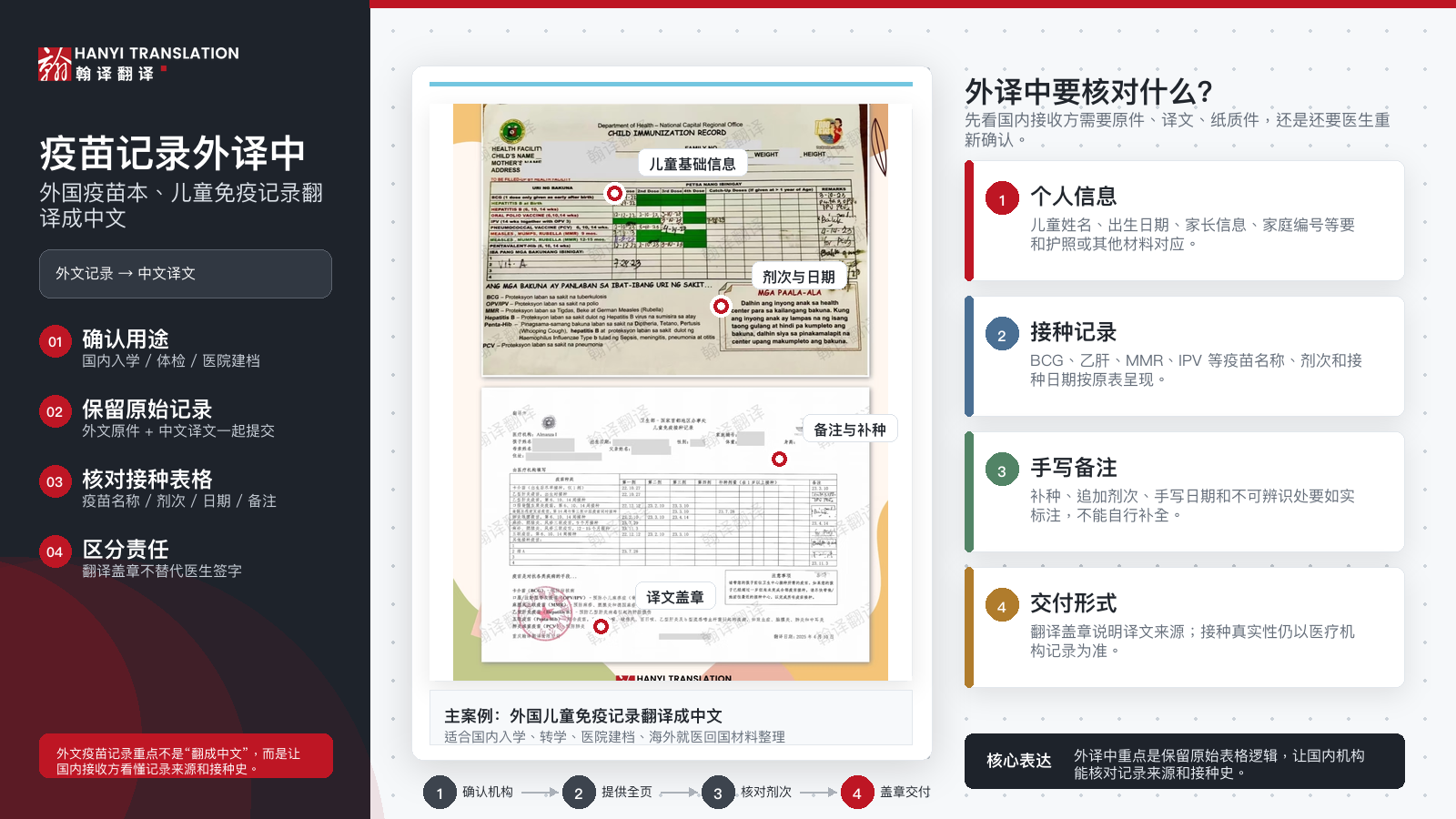Screen dimensions: 1456x819
Task: Click the red 04 badge beside 区分责任
Action: tap(56, 551)
